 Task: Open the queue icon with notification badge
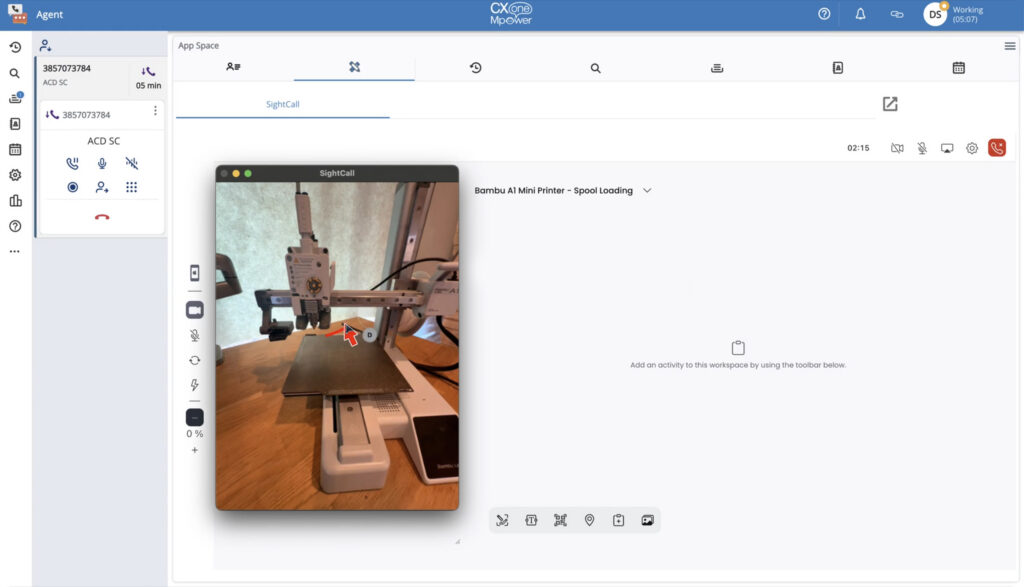tap(16, 99)
